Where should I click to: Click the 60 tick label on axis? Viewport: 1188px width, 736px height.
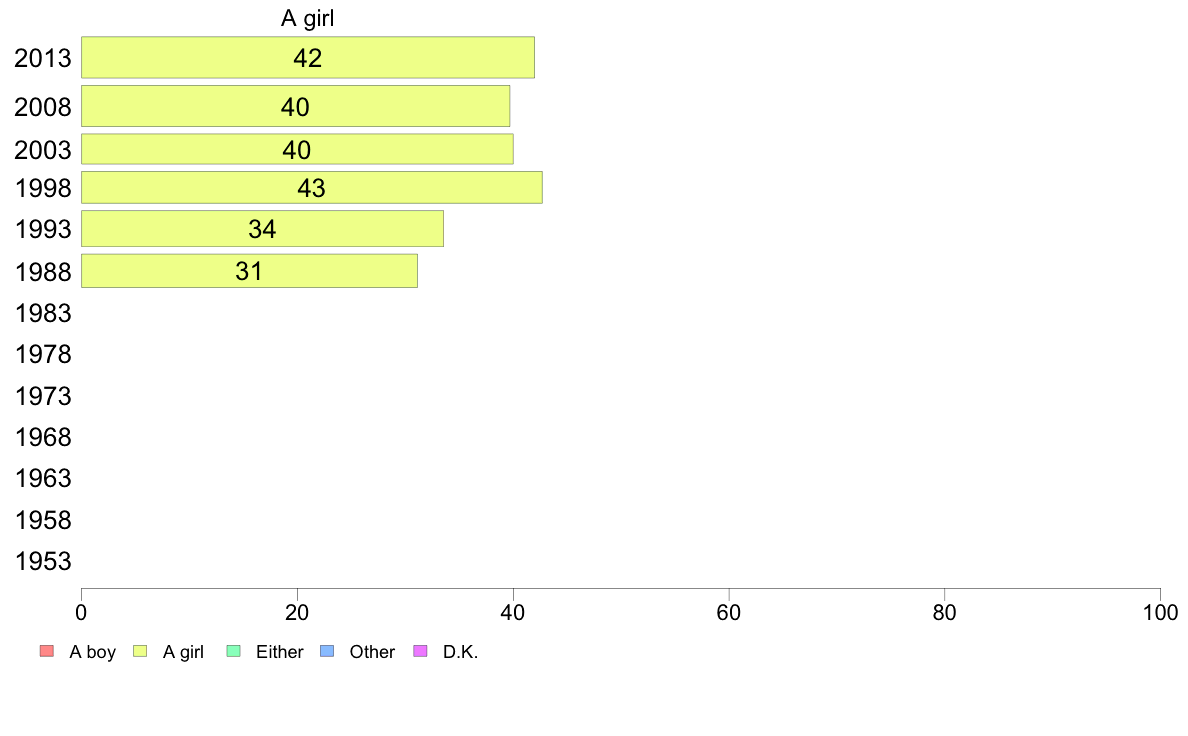(x=729, y=612)
